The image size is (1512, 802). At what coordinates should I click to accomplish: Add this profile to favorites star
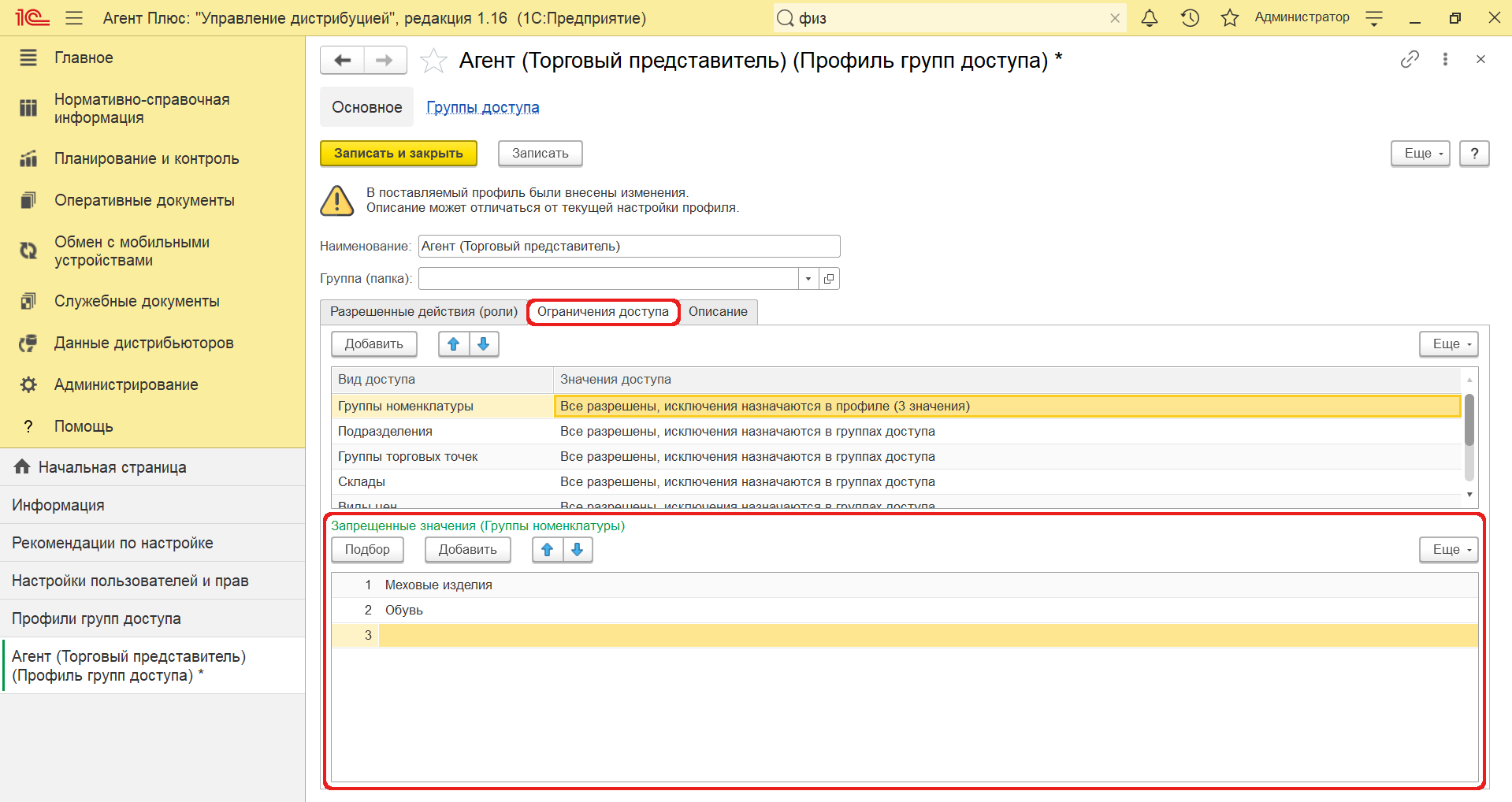click(434, 61)
